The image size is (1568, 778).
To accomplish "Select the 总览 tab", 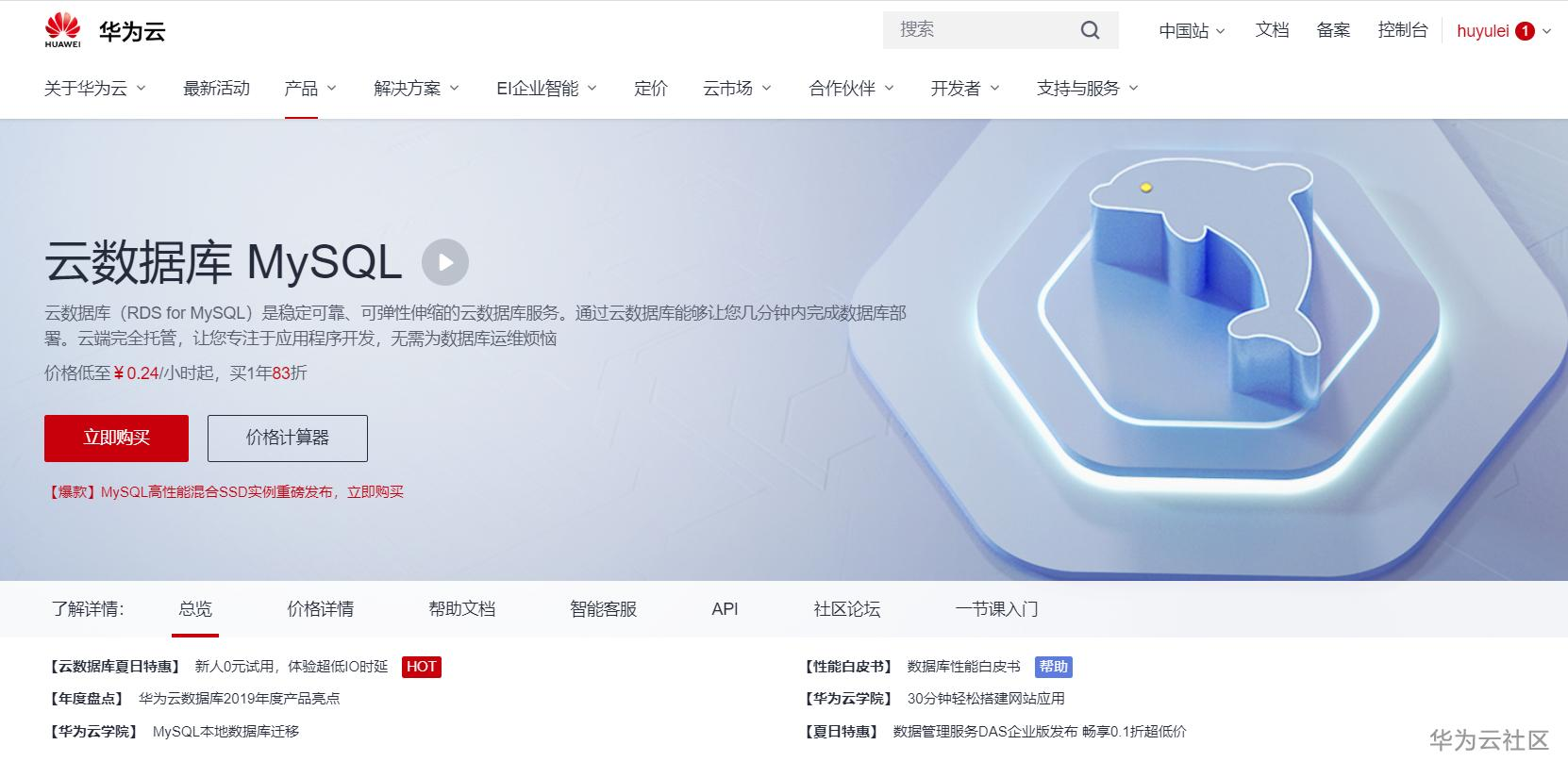I will pyautogui.click(x=195, y=609).
